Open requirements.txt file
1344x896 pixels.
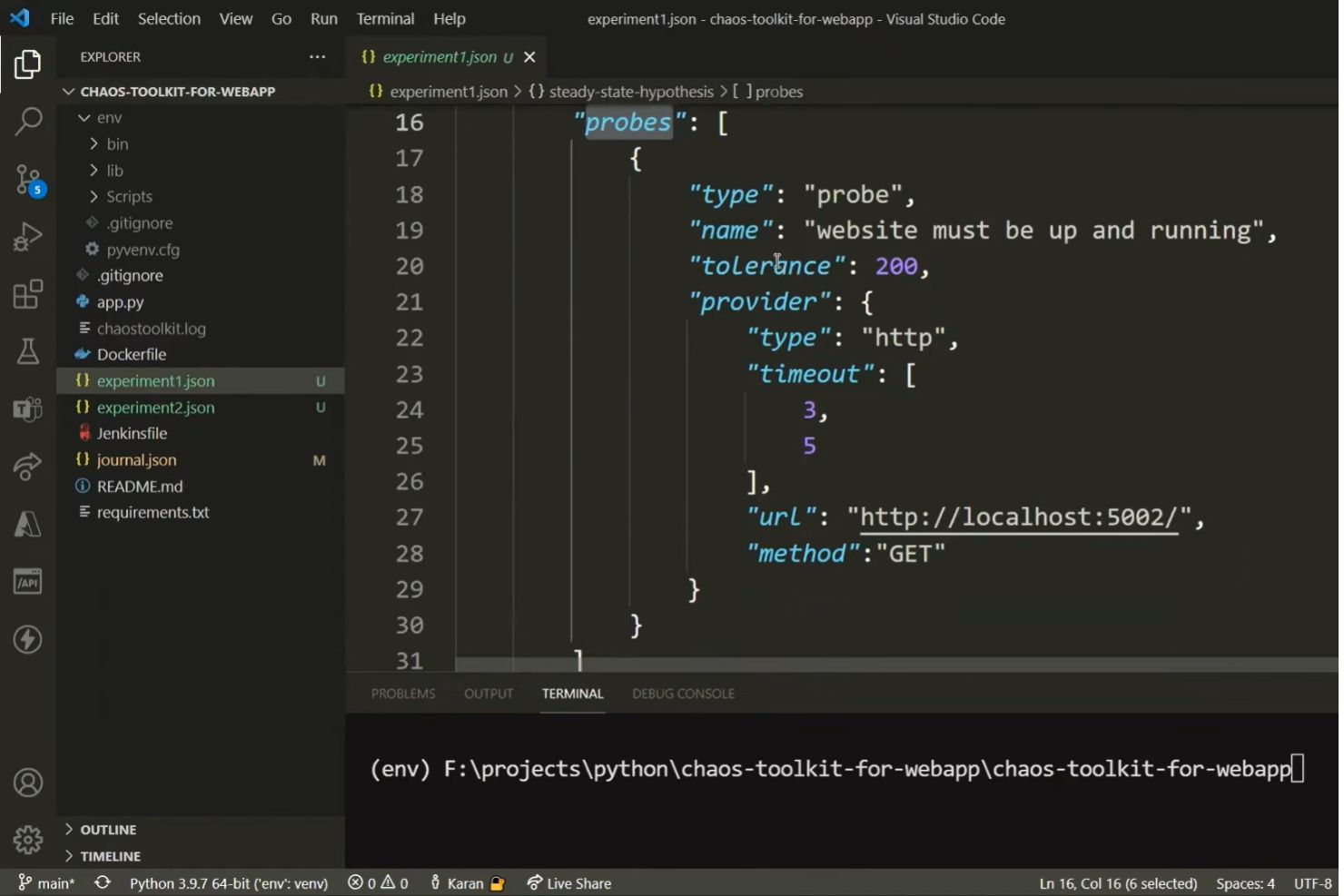(153, 513)
